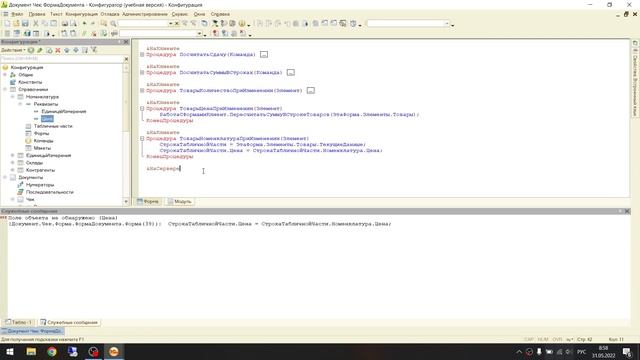
Task: Expand the Общие tree node
Action: click(x=5, y=75)
